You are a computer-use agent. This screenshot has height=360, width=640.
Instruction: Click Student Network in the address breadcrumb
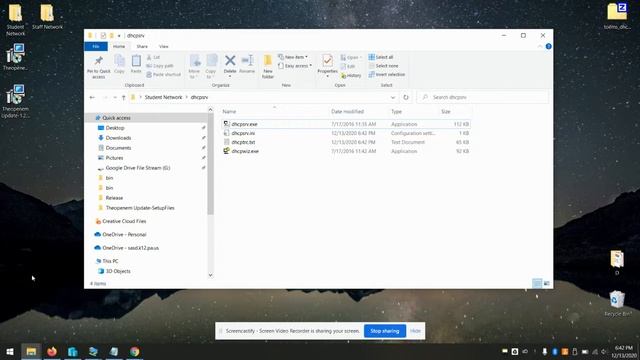(x=163, y=98)
